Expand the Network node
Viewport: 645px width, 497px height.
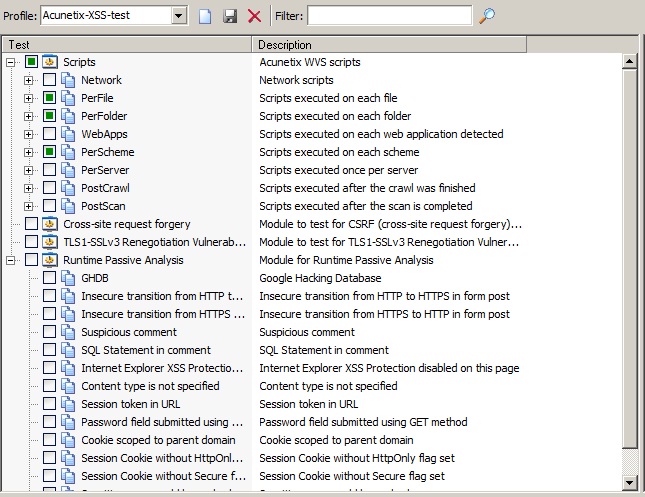coord(28,81)
